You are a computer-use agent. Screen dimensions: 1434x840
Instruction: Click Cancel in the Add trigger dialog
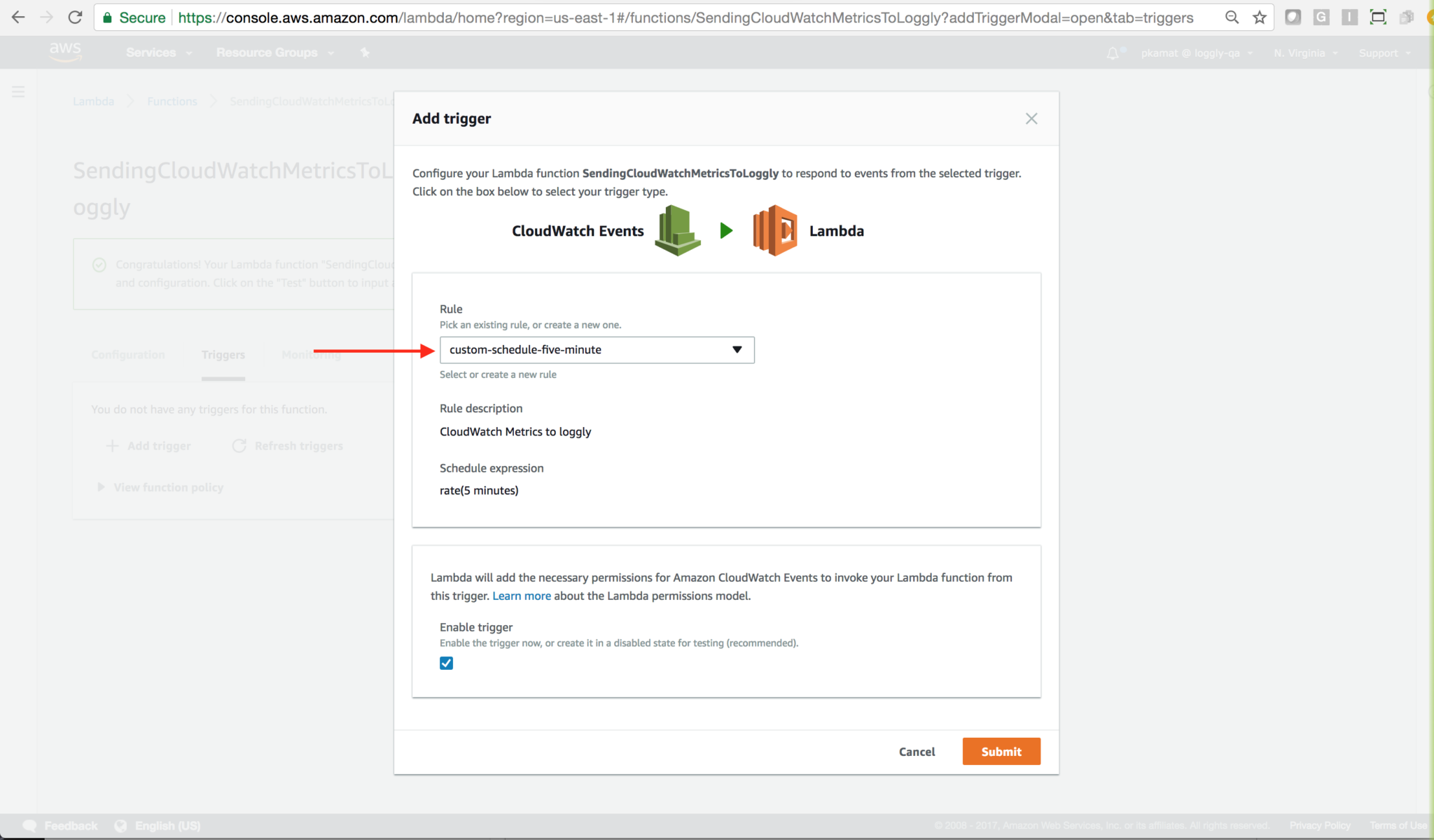[917, 751]
